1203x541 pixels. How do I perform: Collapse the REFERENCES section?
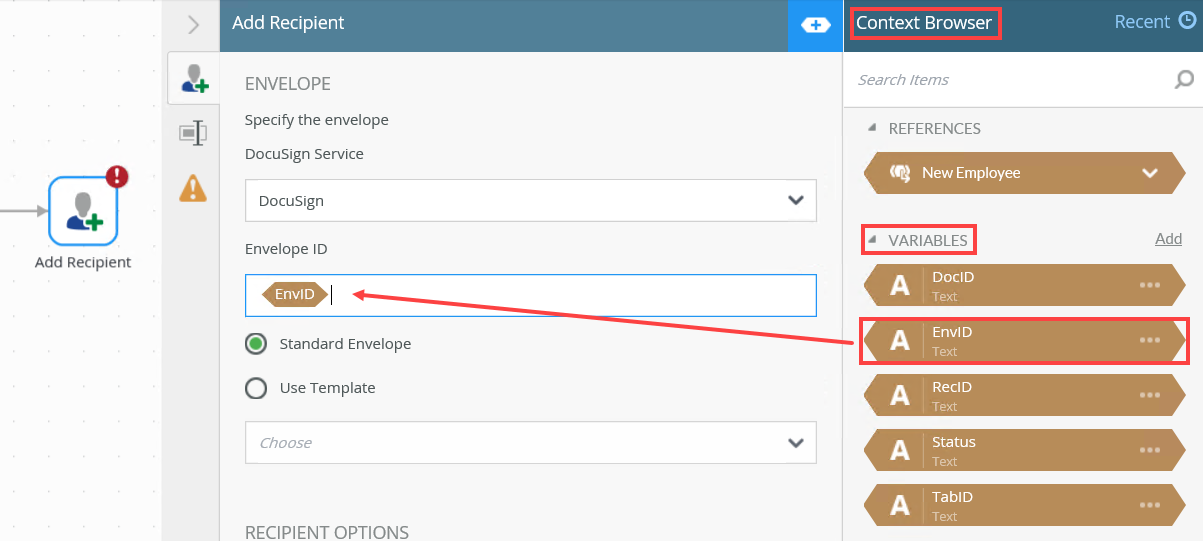click(872, 128)
